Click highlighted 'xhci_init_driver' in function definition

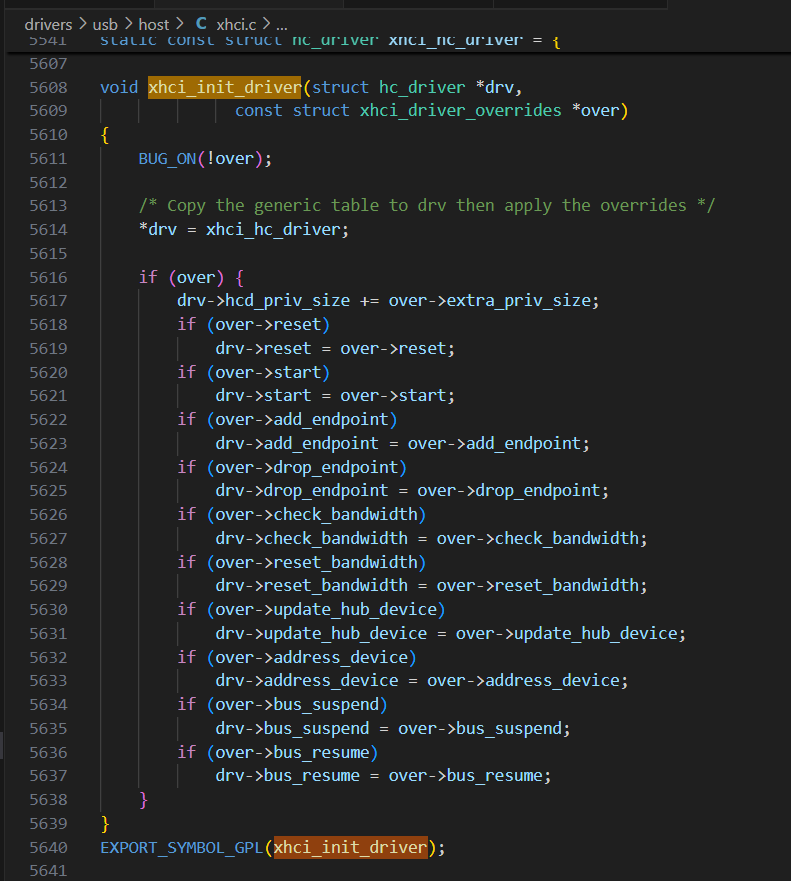pyautogui.click(x=225, y=88)
